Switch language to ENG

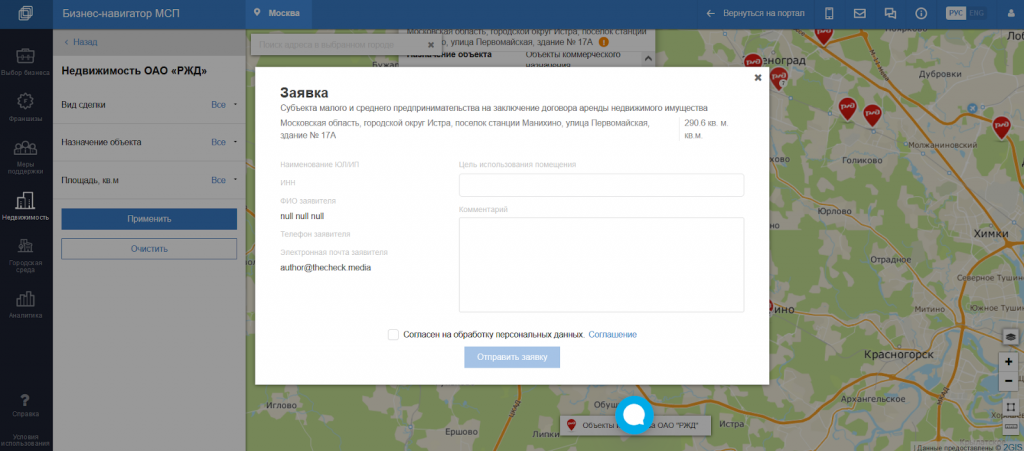[x=976, y=13]
